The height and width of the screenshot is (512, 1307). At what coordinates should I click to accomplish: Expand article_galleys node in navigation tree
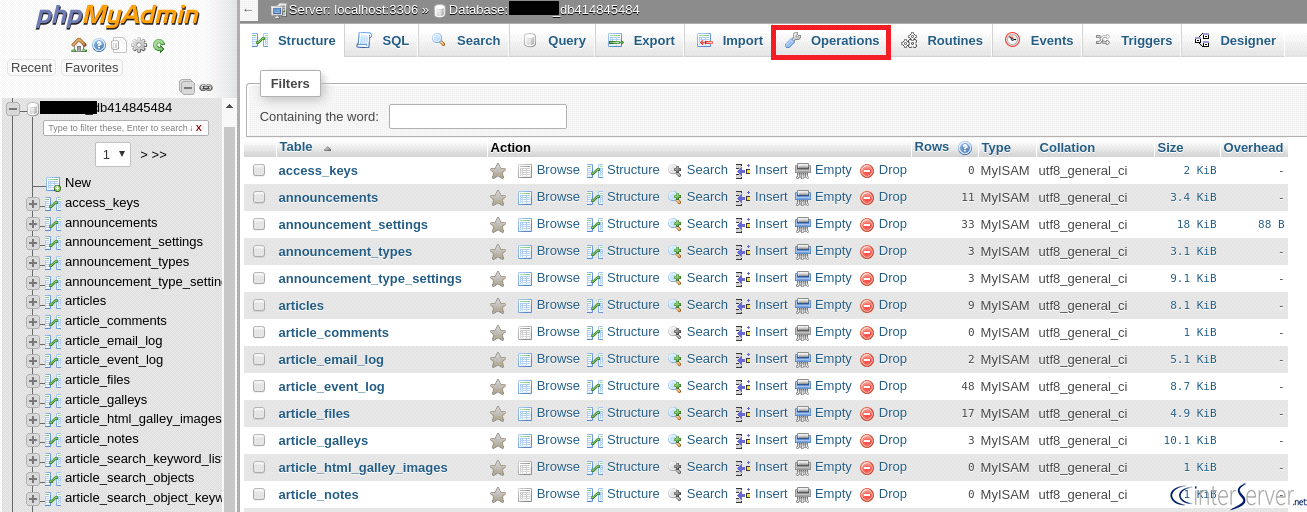click(x=33, y=400)
